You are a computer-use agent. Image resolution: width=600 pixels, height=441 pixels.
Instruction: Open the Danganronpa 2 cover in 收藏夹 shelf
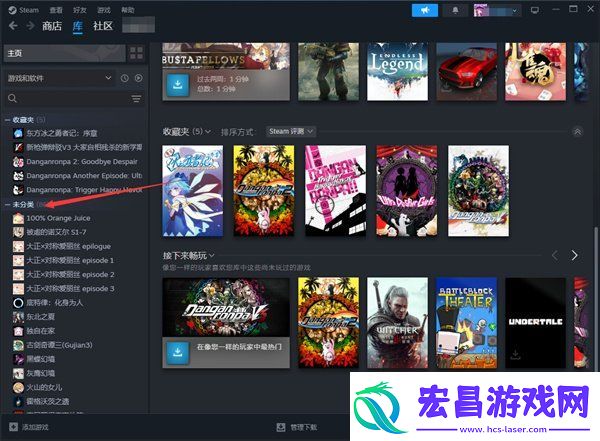(x=264, y=191)
